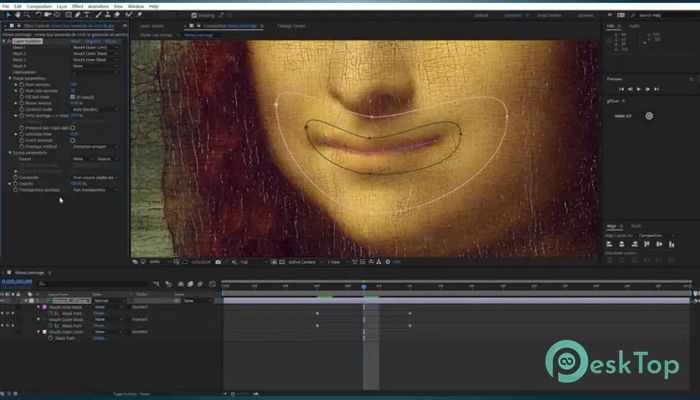Toggle the Invert overlaps checkbox
Image resolution: width=700 pixels, height=400 pixels.
tap(72, 141)
